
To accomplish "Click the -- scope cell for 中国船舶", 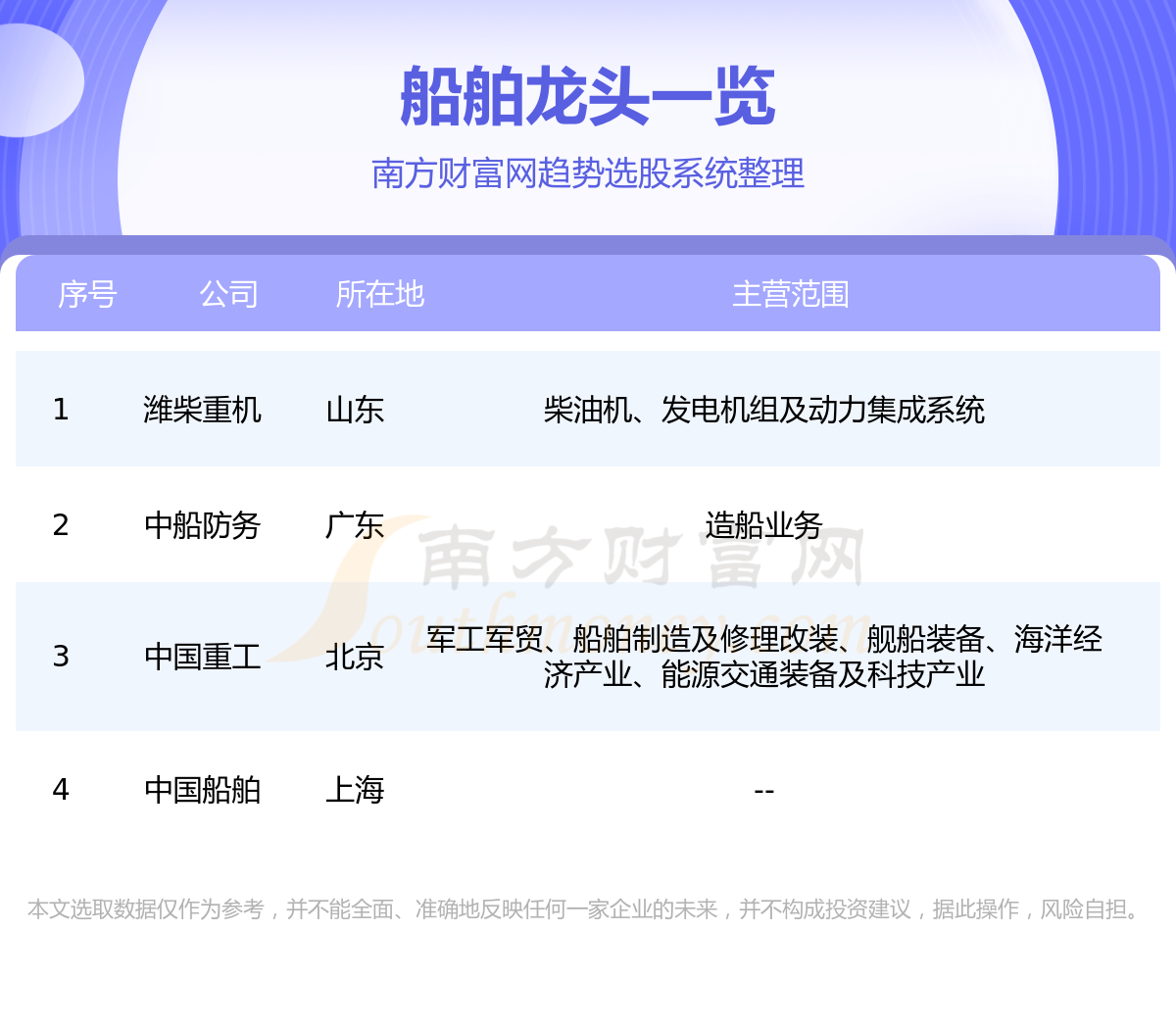I will pos(763,790).
